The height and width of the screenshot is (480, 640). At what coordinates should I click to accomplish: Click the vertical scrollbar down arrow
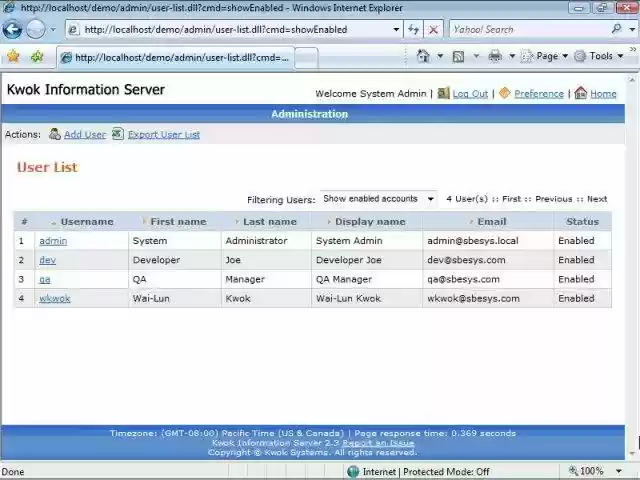point(632,454)
